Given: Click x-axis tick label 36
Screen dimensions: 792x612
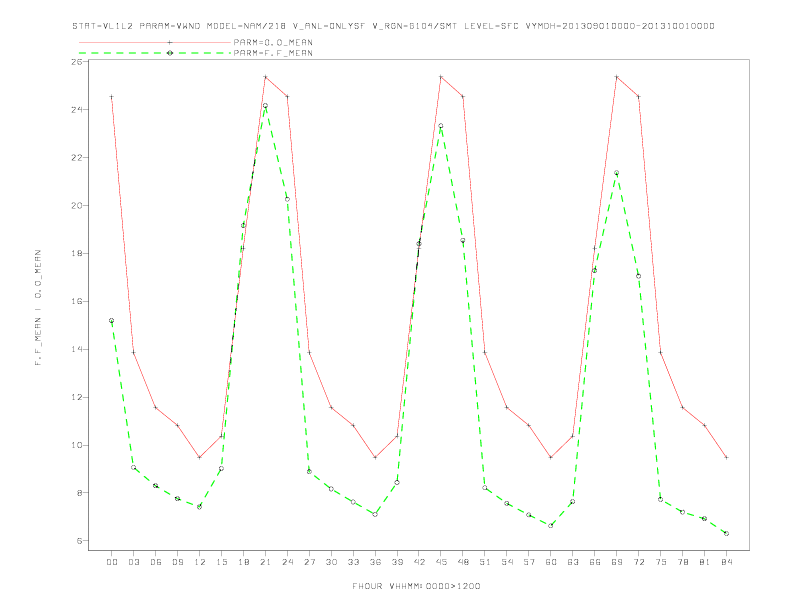Looking at the screenshot, I should [x=375, y=562].
